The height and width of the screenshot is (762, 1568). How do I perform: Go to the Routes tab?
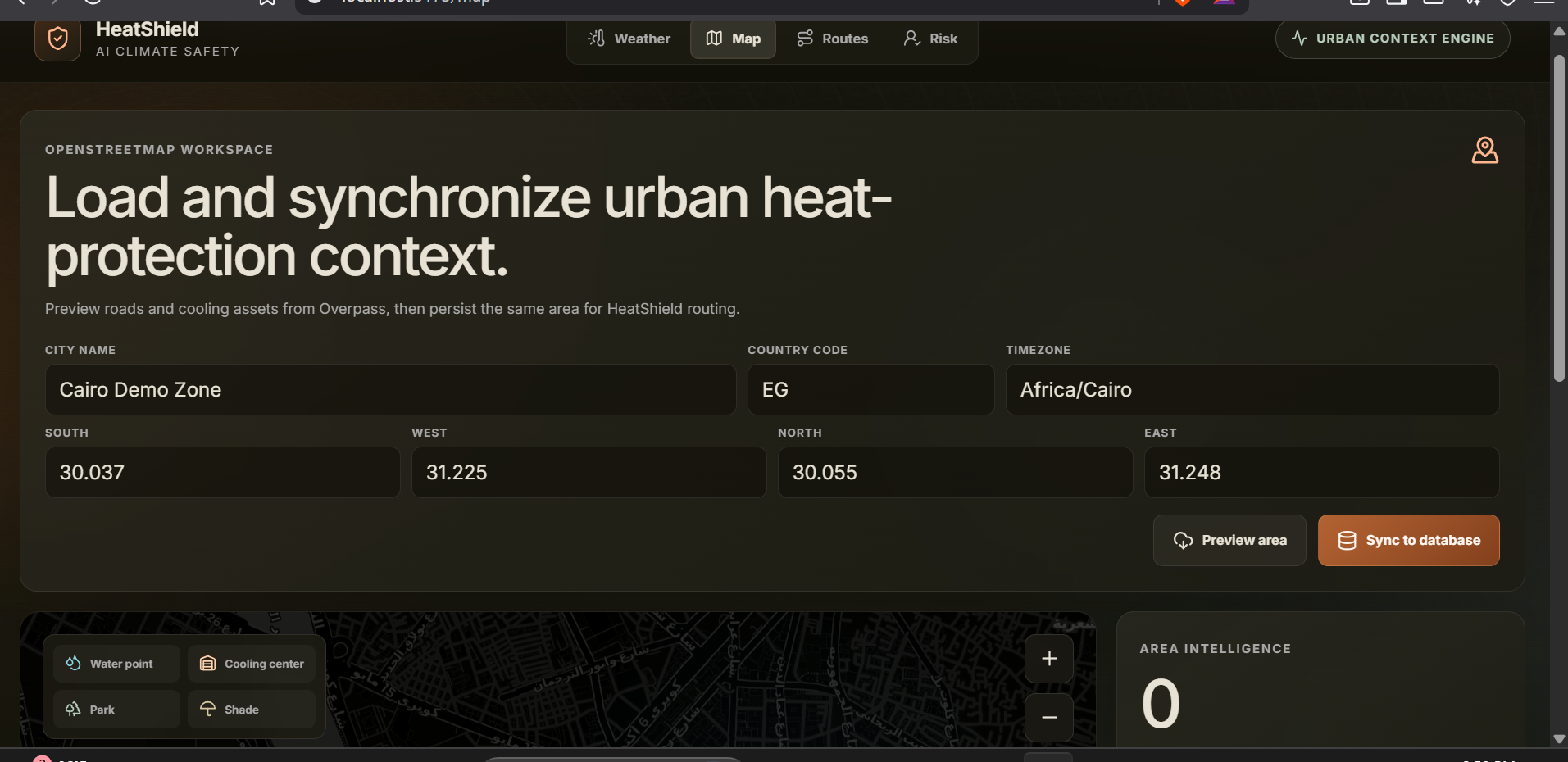pos(832,39)
